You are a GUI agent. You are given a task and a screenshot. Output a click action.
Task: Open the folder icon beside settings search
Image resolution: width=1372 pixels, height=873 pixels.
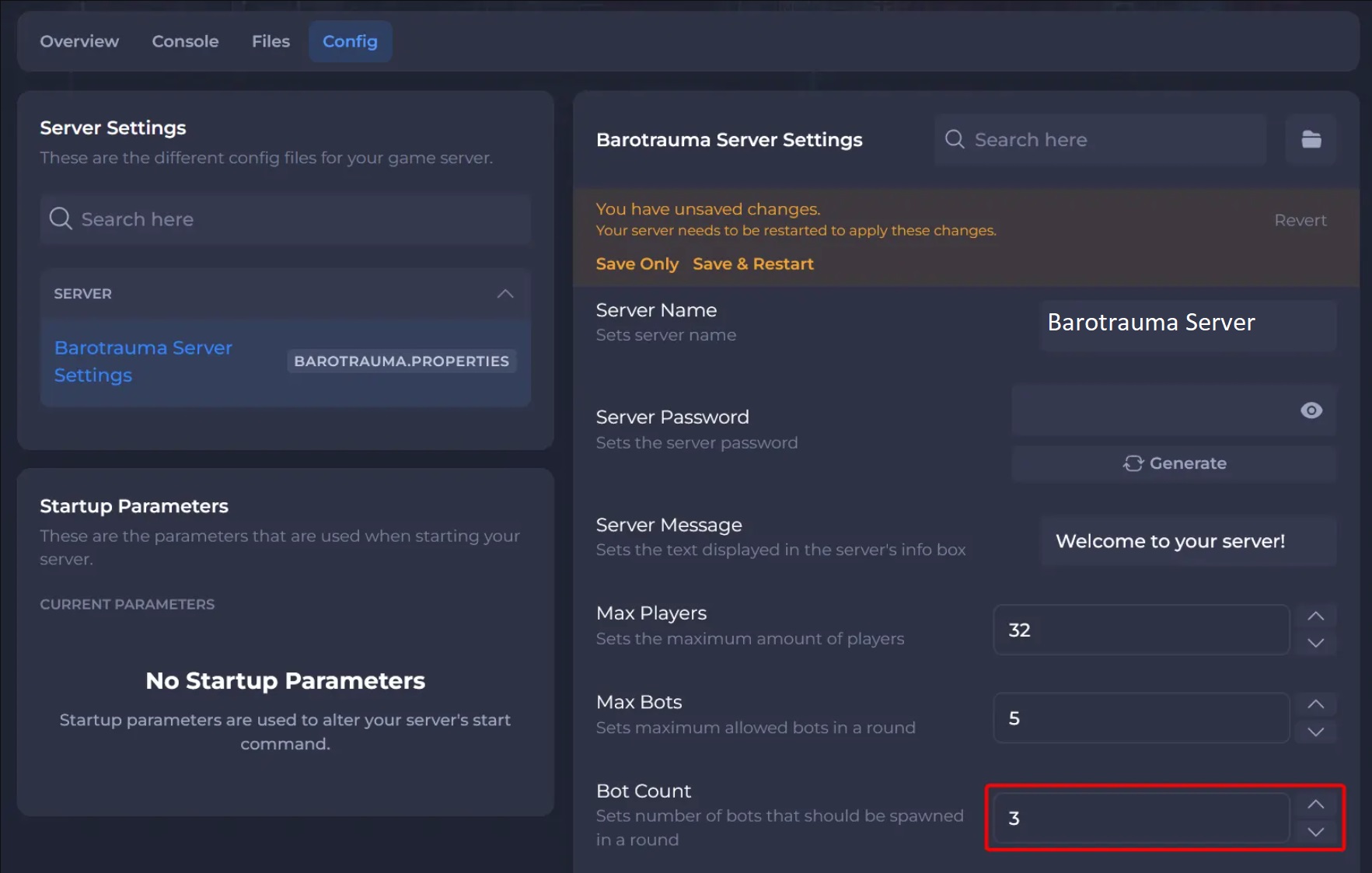tap(1311, 140)
